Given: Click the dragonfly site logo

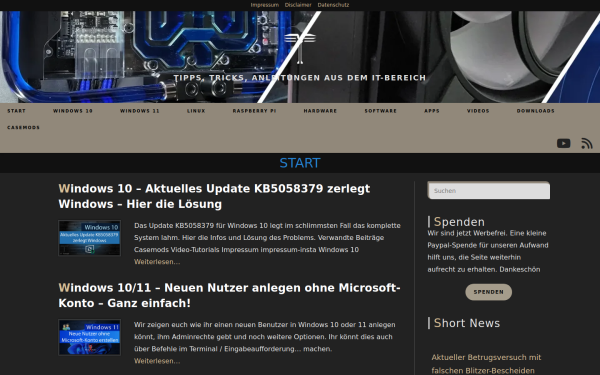Looking at the screenshot, I should tap(300, 48).
